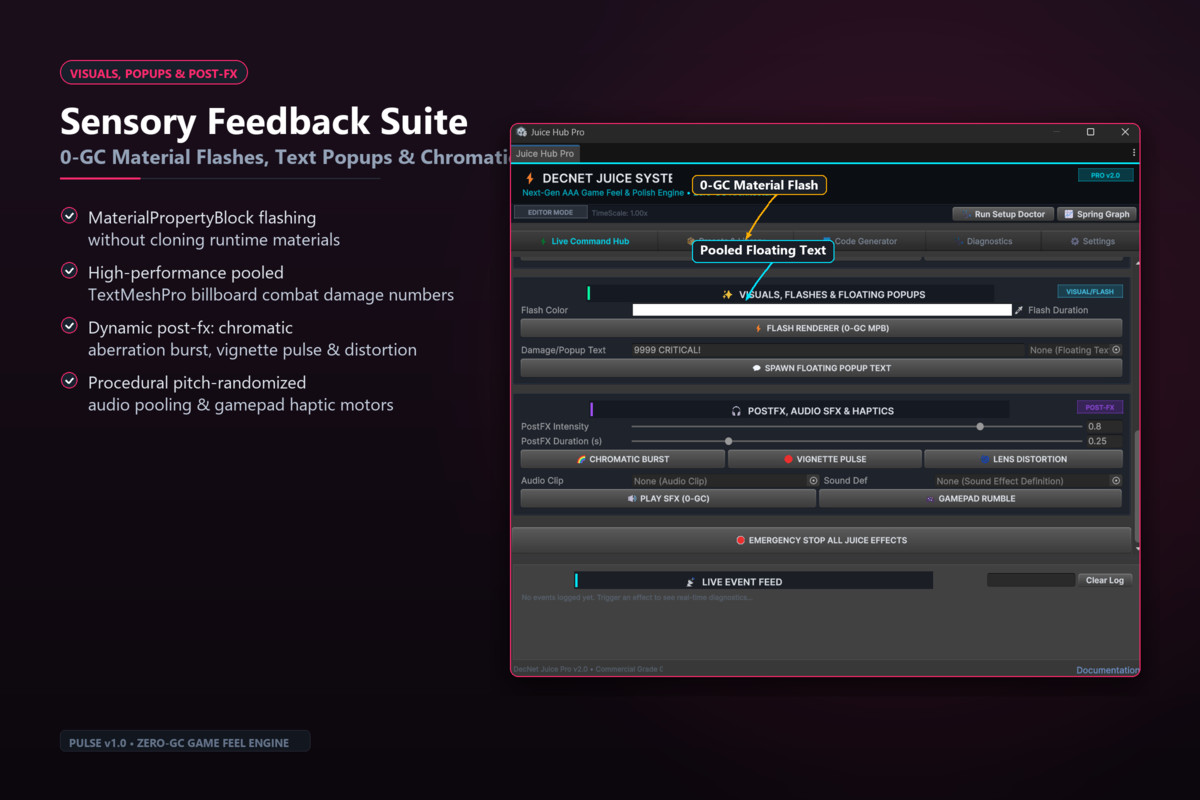Click the speaker icon on Play SFX
The image size is (1200, 800).
click(x=632, y=498)
